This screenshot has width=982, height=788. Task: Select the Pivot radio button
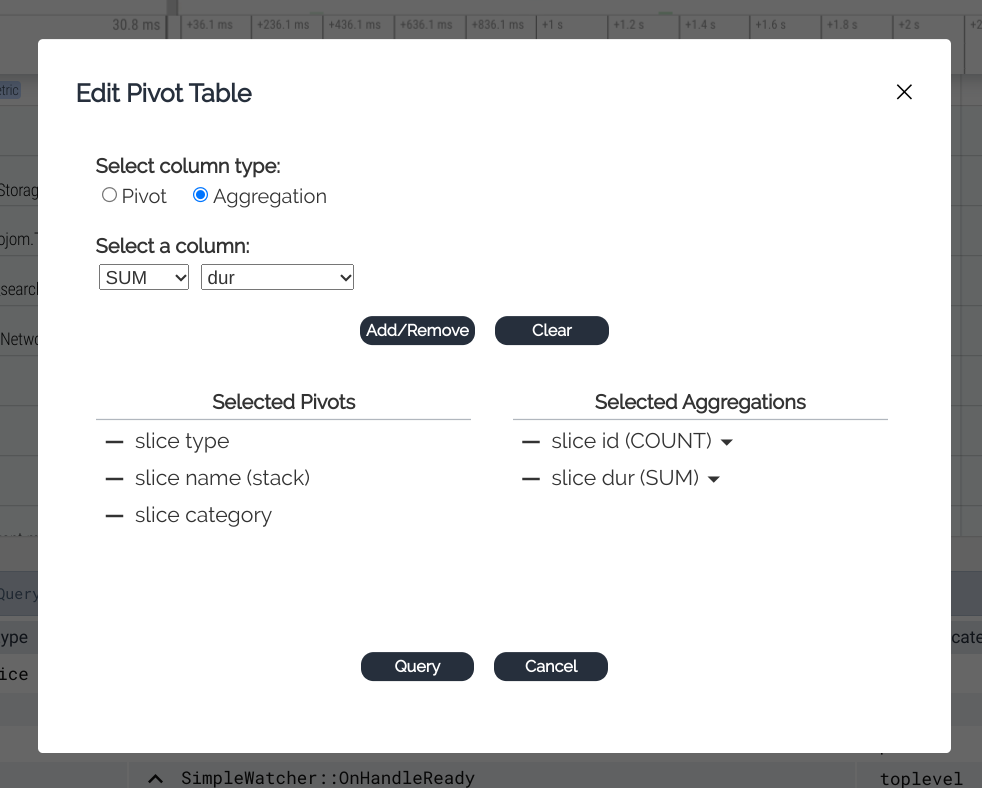click(110, 195)
